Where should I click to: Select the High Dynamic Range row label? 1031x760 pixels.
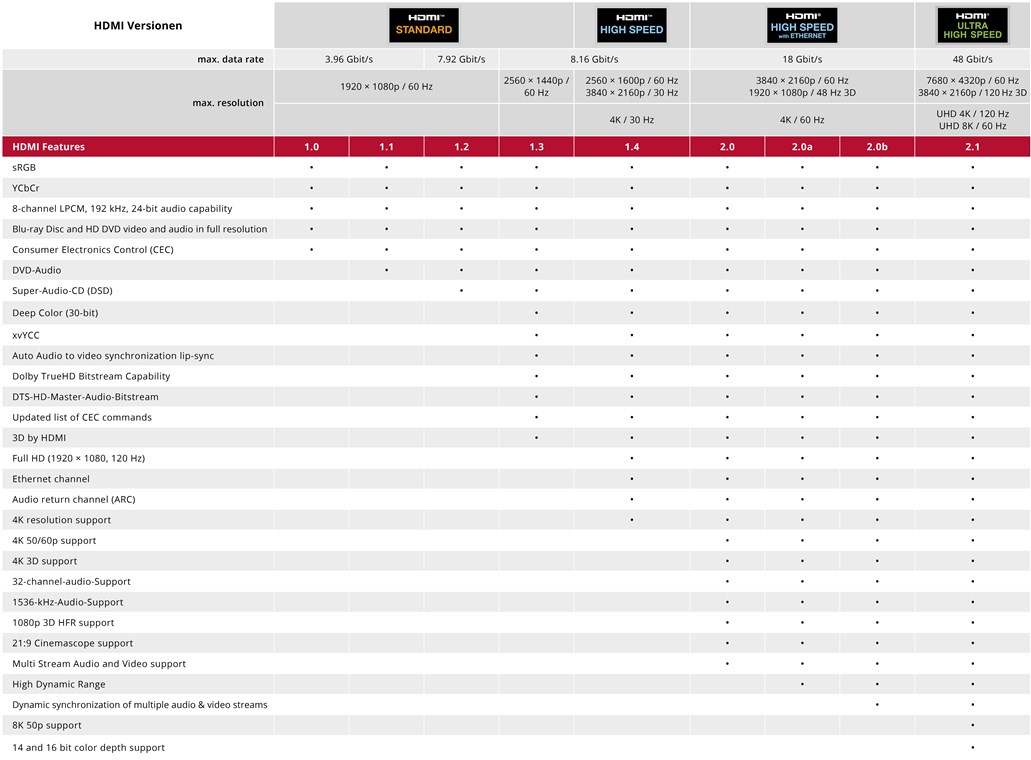(x=58, y=684)
